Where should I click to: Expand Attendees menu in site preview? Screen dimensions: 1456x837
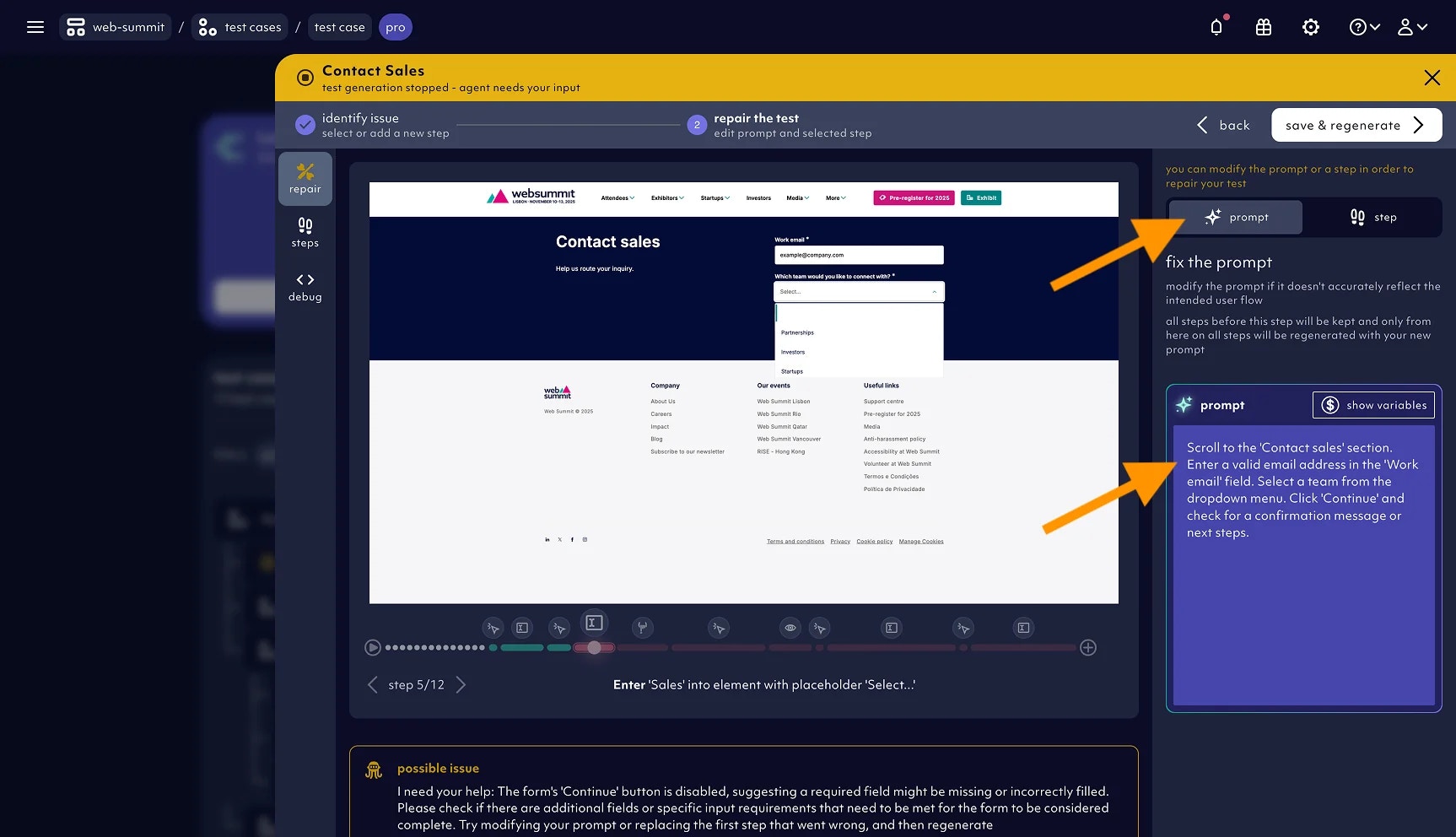[x=617, y=198]
